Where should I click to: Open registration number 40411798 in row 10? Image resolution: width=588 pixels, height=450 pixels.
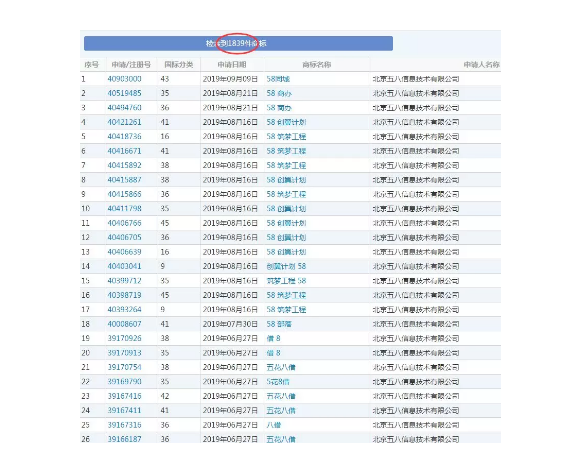(x=124, y=208)
